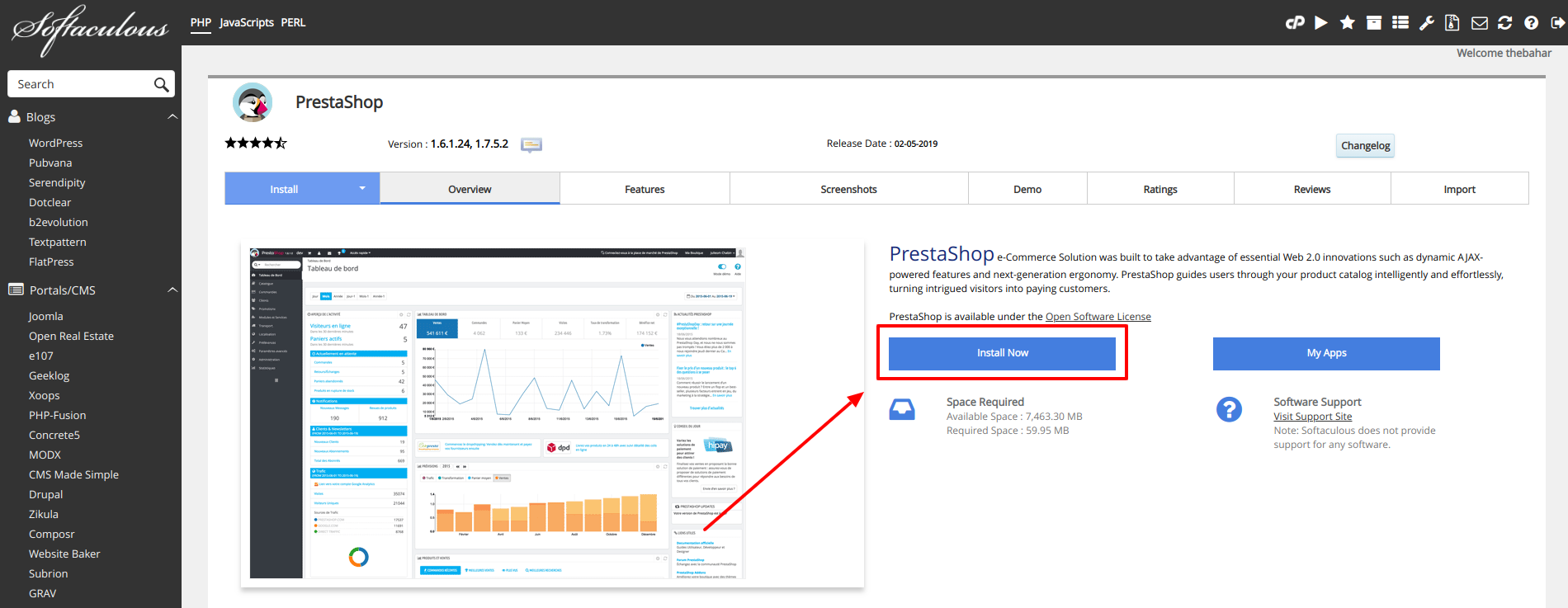
Task: Open the Ratings tab
Action: [1160, 189]
